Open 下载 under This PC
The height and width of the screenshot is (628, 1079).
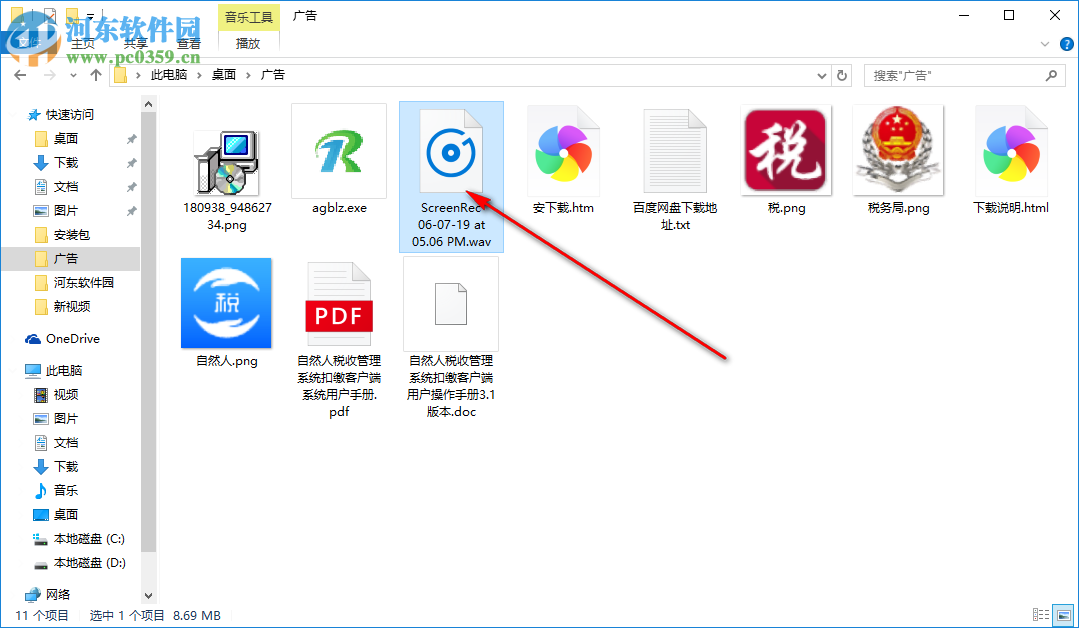65,467
